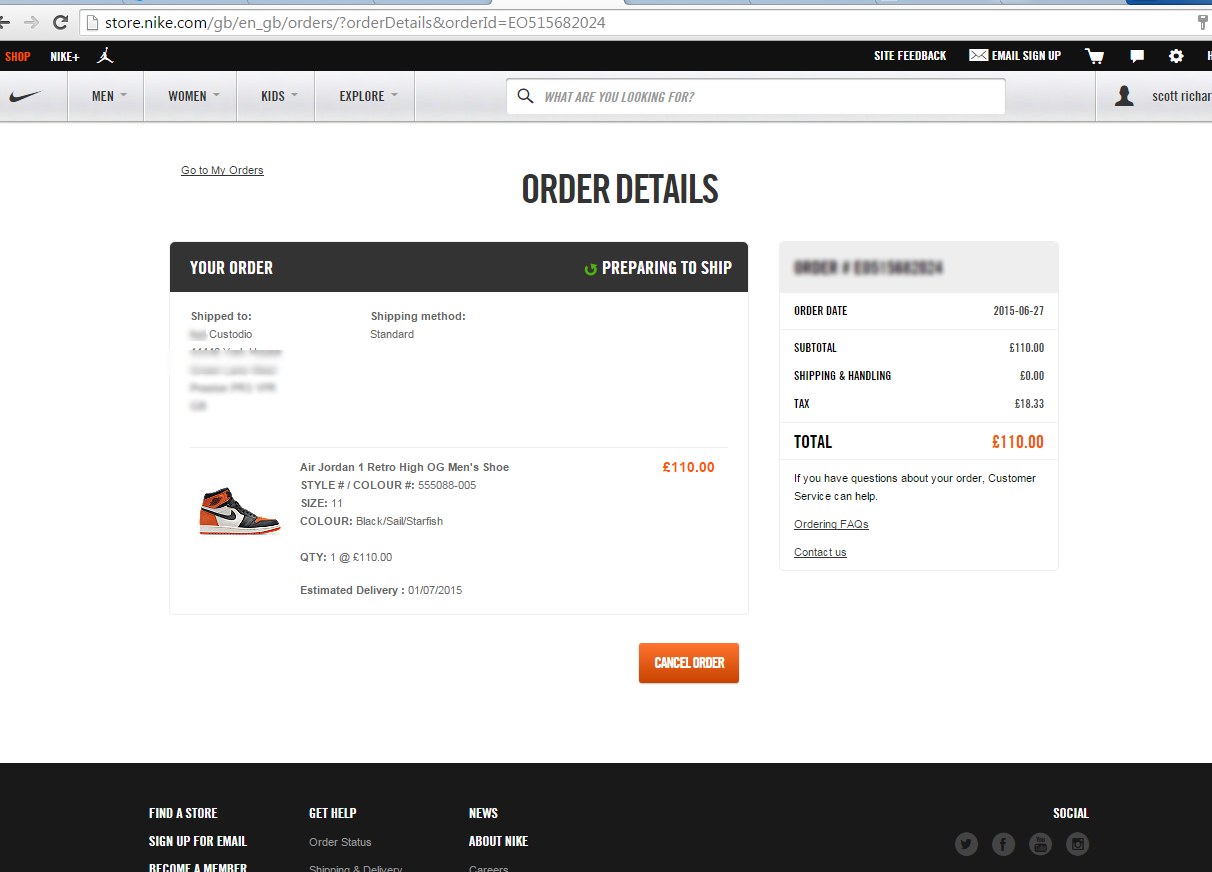Open the shopping cart icon
This screenshot has width=1212, height=872.
[x=1095, y=56]
